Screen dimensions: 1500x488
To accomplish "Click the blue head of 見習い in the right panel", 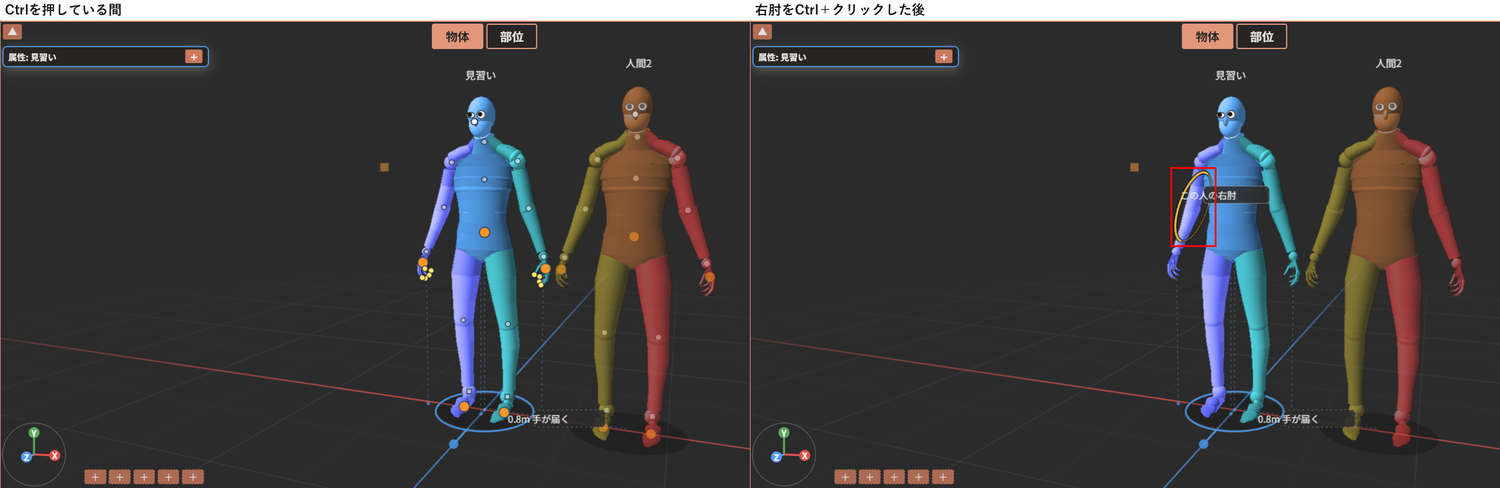I will point(1231,118).
